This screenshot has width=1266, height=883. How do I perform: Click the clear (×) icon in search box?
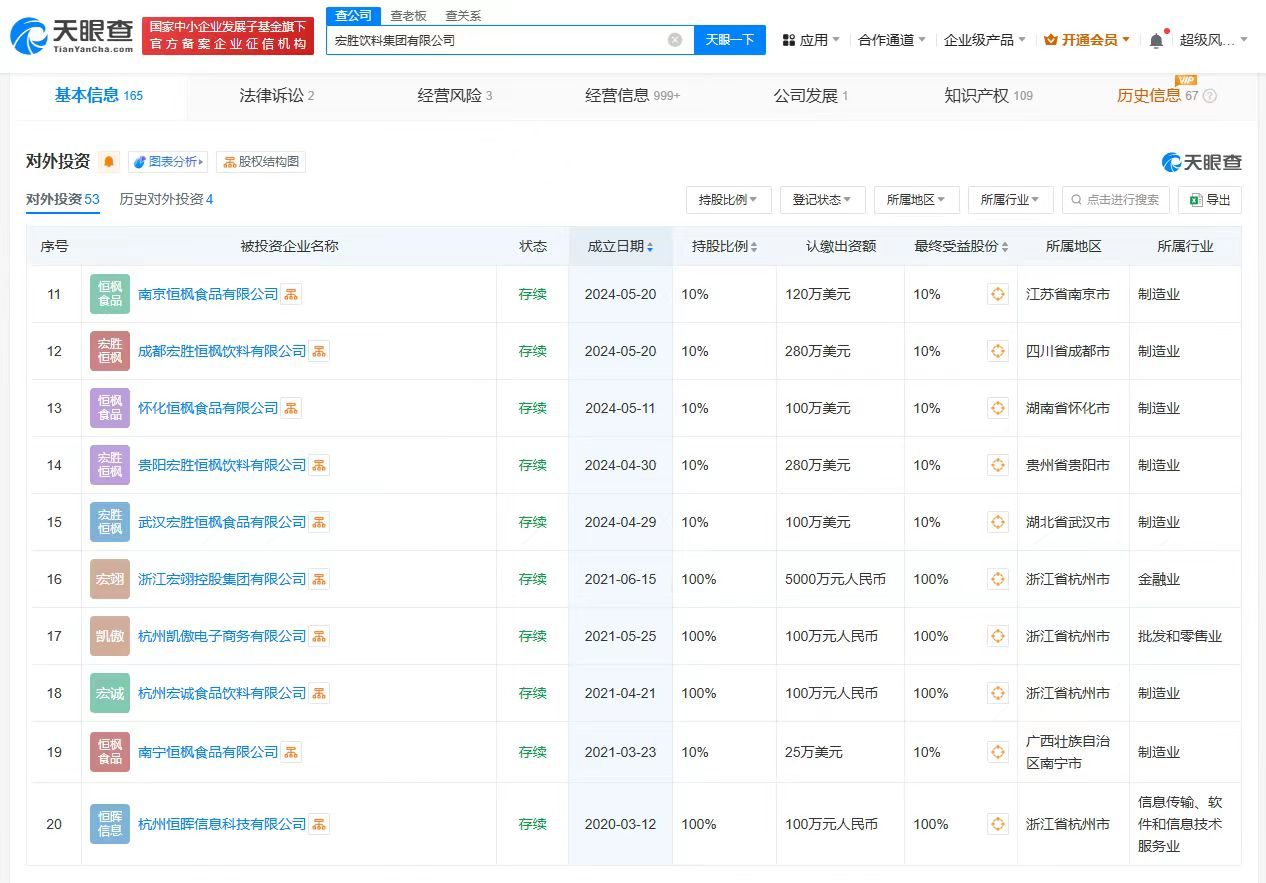click(675, 39)
